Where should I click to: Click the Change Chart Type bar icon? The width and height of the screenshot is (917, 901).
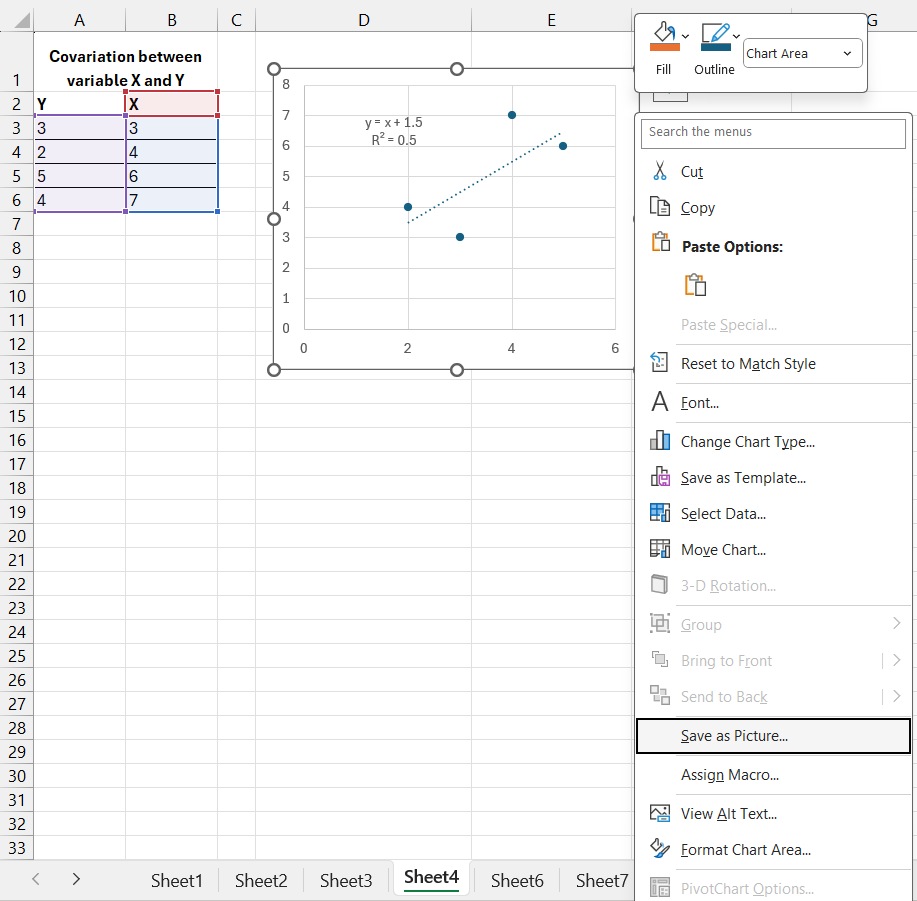point(660,440)
